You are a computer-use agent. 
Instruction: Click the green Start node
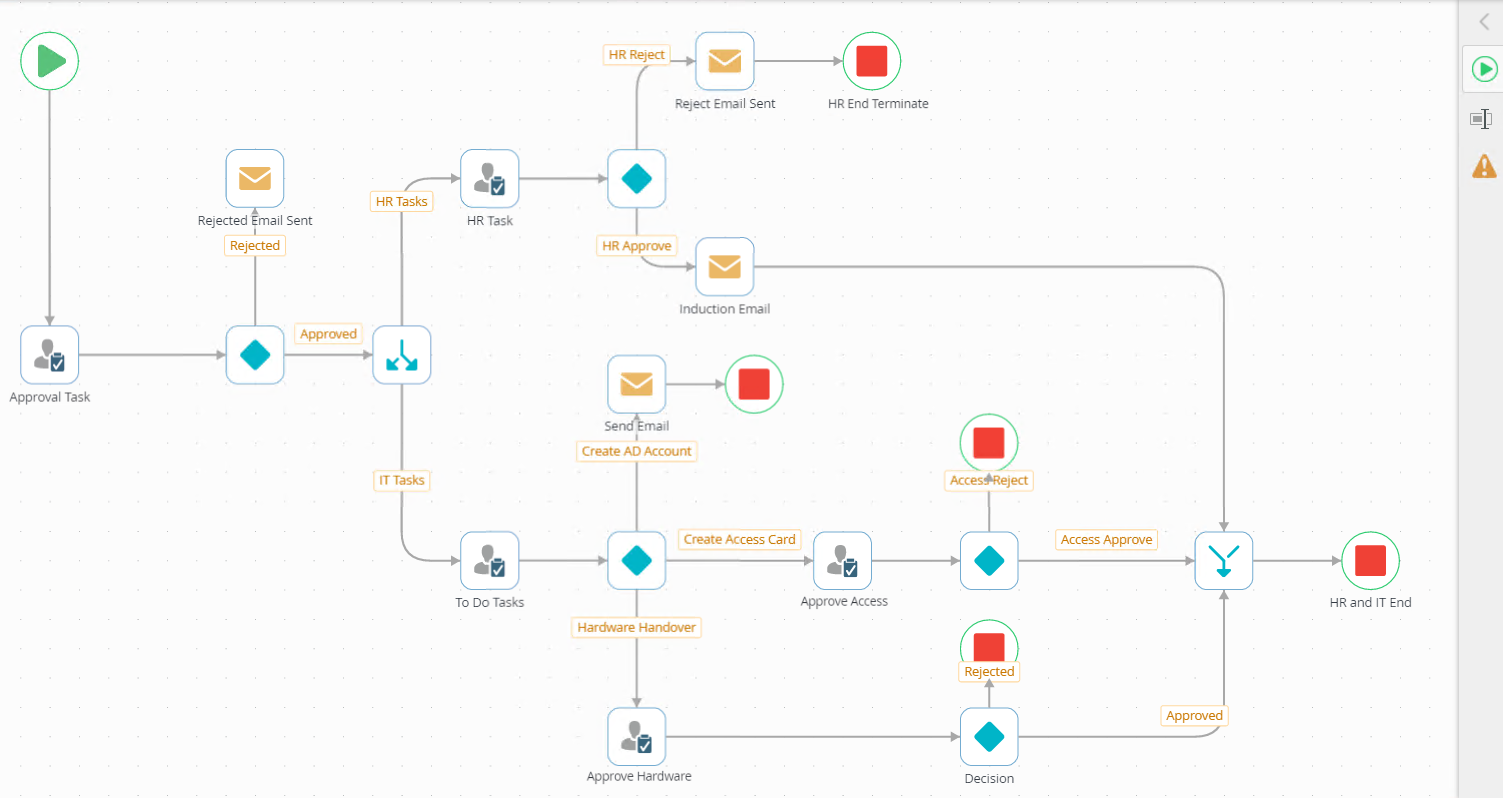click(x=50, y=61)
